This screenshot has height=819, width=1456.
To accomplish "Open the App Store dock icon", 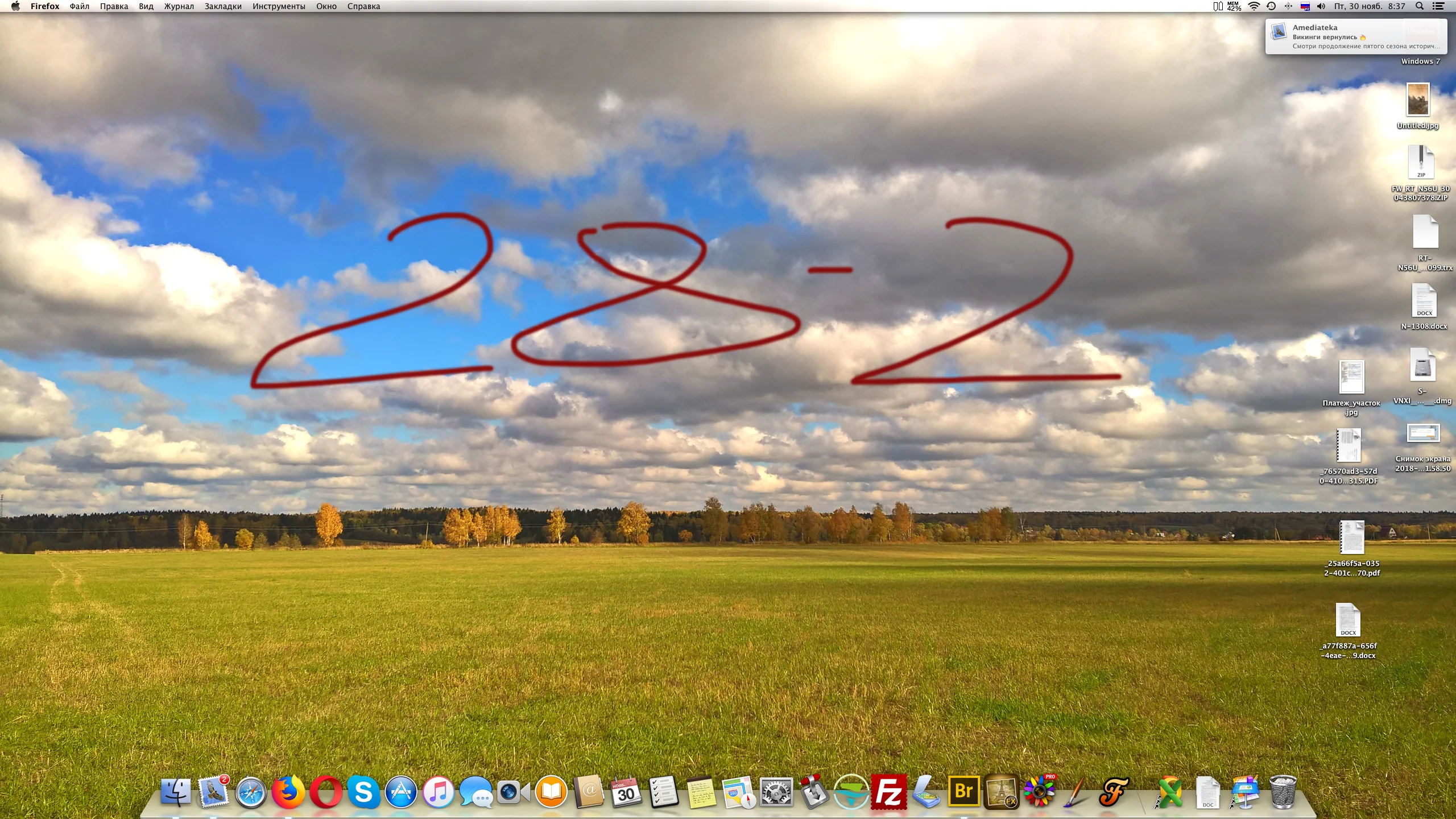I will point(401,792).
